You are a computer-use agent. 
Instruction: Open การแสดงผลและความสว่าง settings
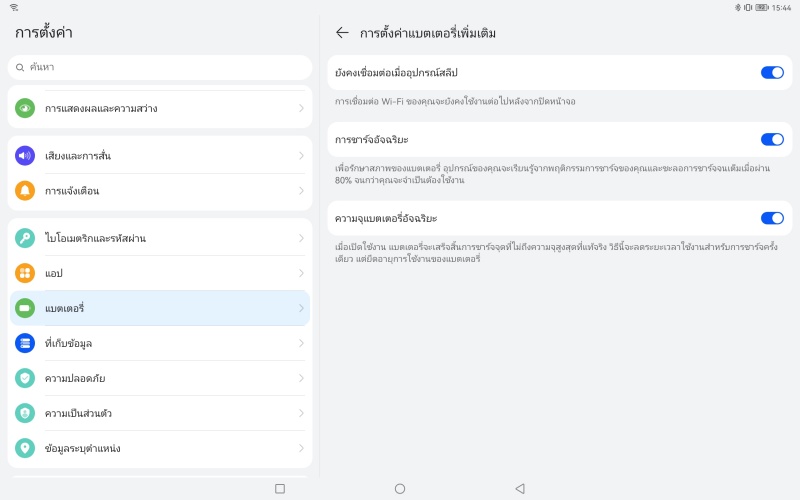coord(160,108)
